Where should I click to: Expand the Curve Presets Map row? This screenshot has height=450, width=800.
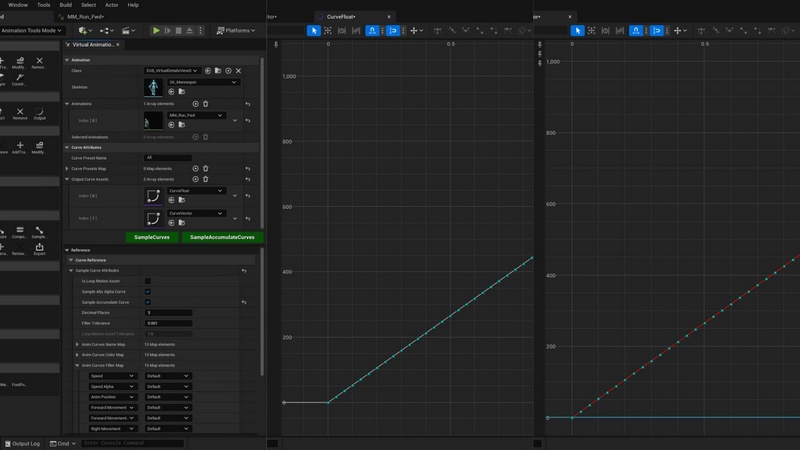point(68,168)
